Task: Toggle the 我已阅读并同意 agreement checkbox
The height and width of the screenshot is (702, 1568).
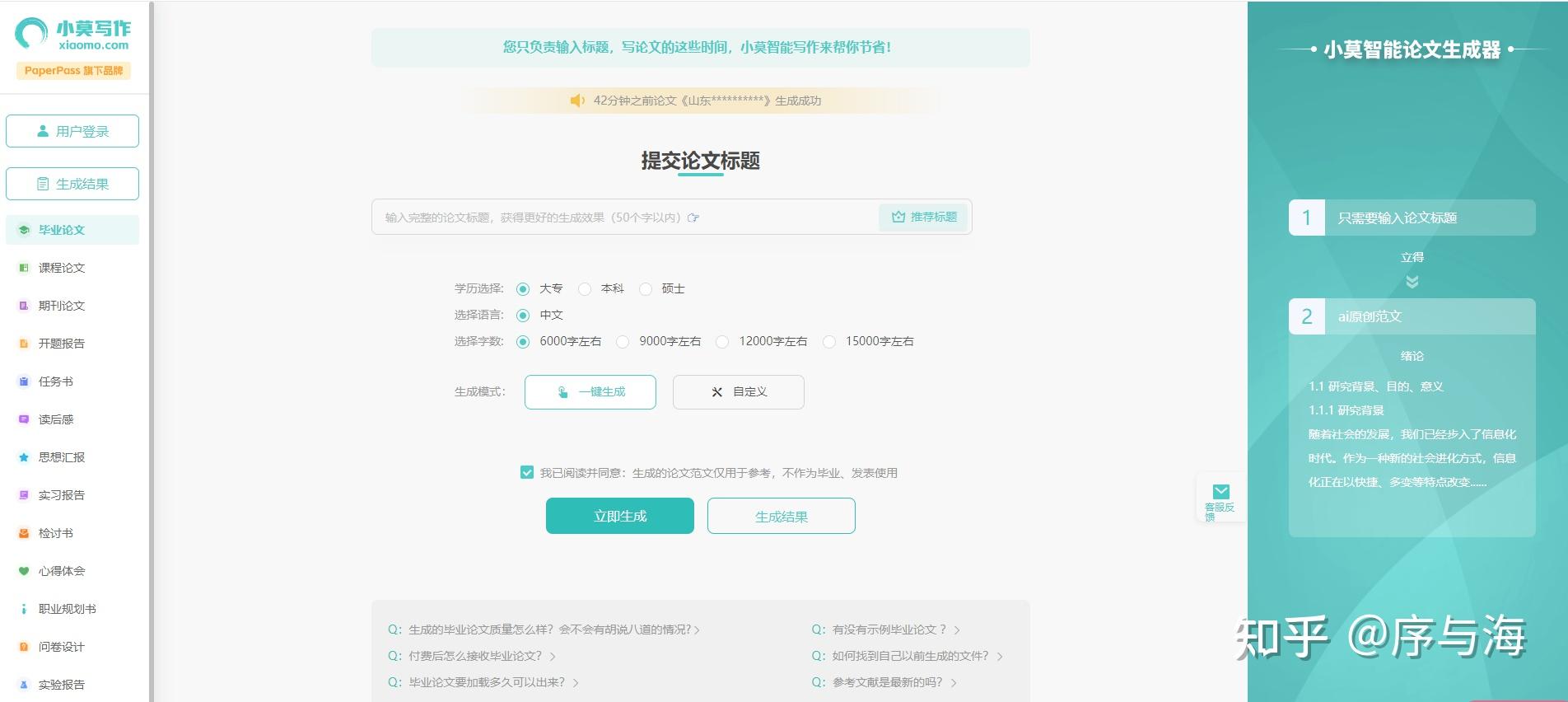Action: (527, 472)
